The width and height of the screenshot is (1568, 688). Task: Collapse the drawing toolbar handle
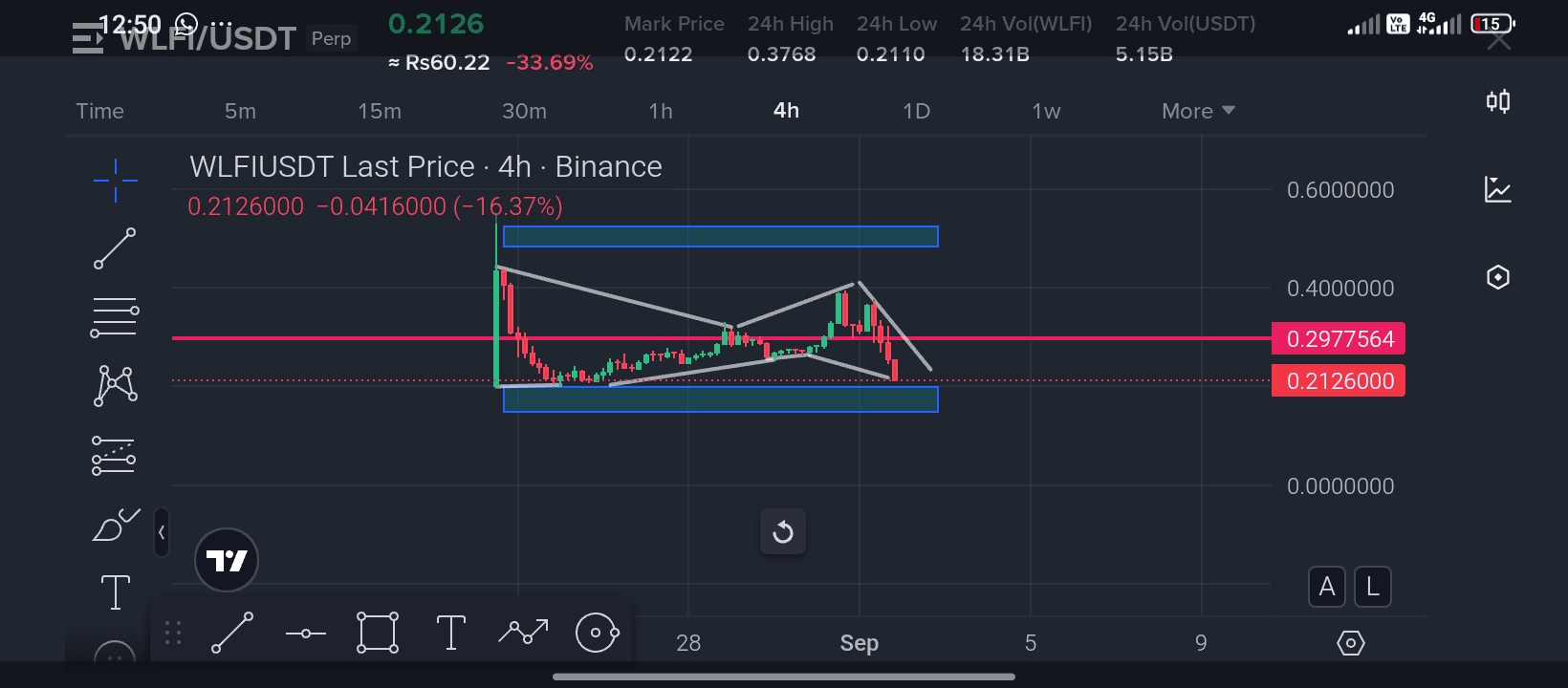pos(162,532)
